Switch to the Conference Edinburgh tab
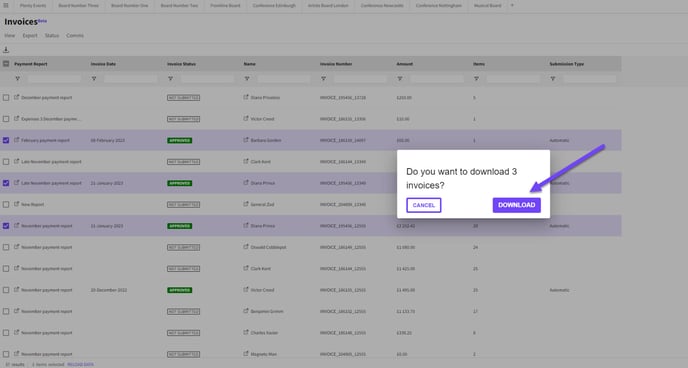Viewport: 688px width, 368px height. pyautogui.click(x=274, y=6)
